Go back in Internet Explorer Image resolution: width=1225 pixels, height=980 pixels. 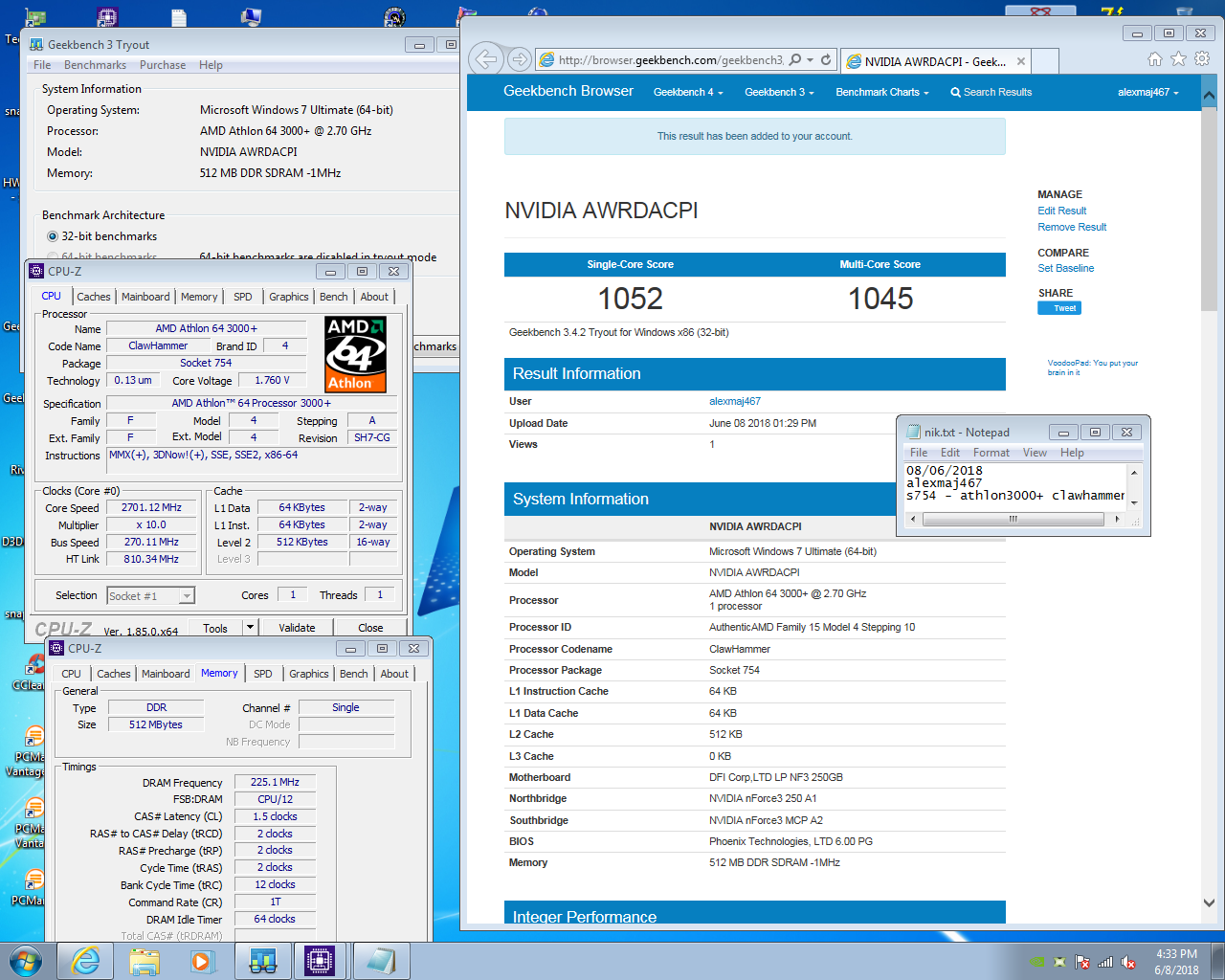(486, 59)
